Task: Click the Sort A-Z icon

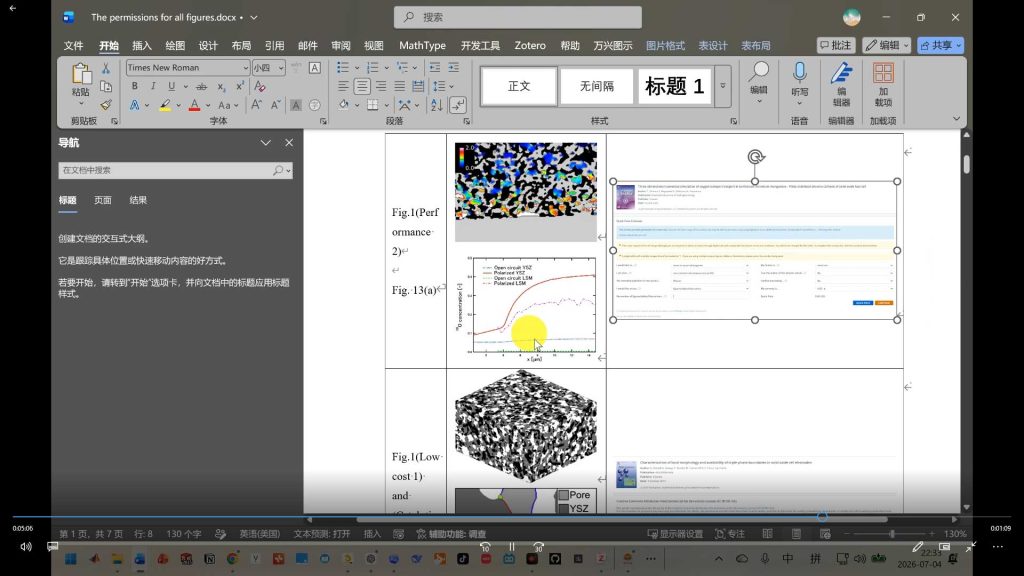Action: 437,104
